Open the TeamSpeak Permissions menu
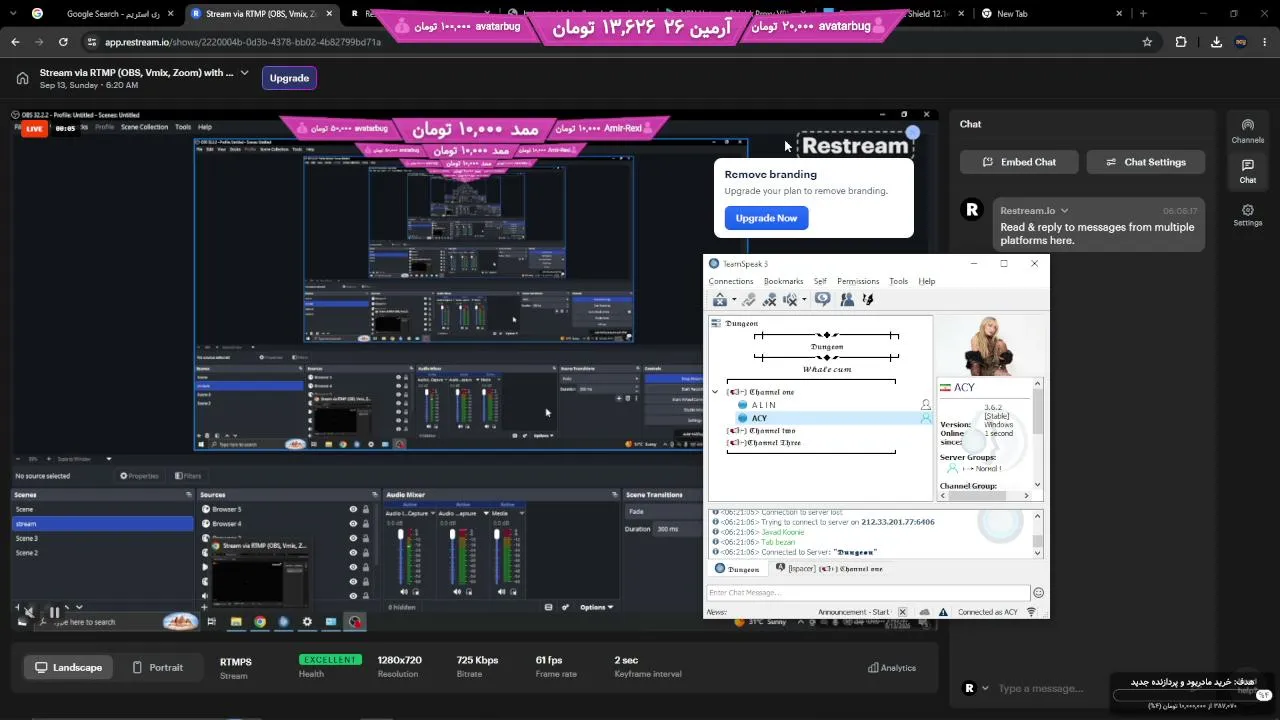The height and width of the screenshot is (720, 1280). click(858, 281)
